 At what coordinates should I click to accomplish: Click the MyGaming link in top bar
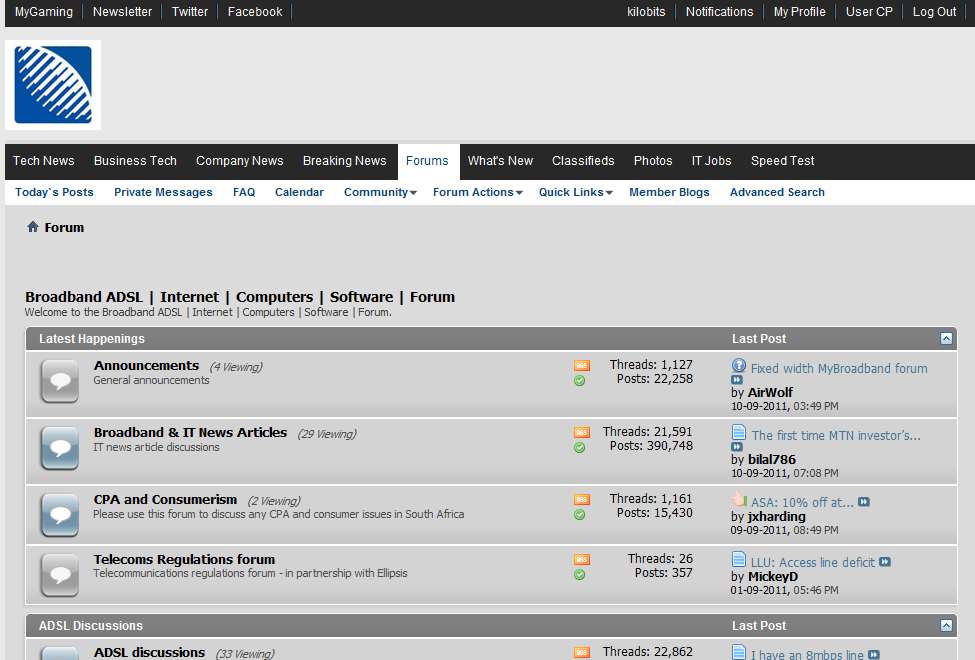tap(44, 12)
